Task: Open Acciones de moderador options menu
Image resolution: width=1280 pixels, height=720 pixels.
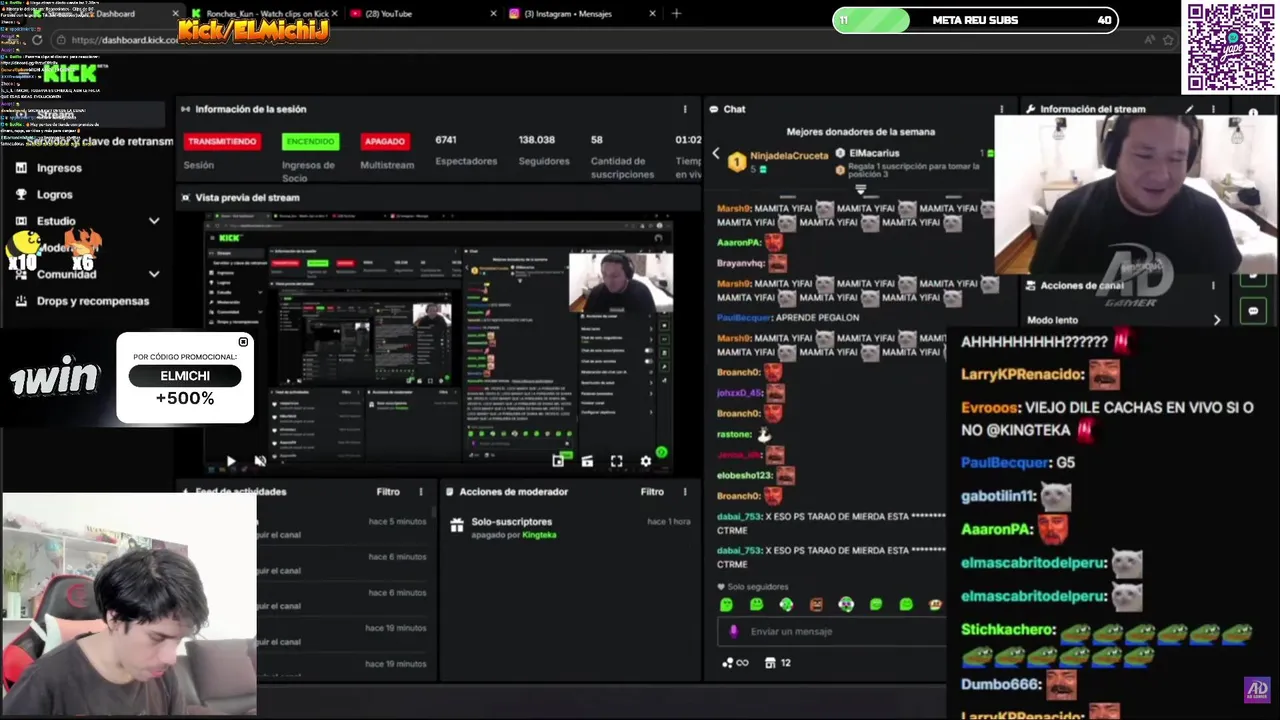Action: (685, 491)
